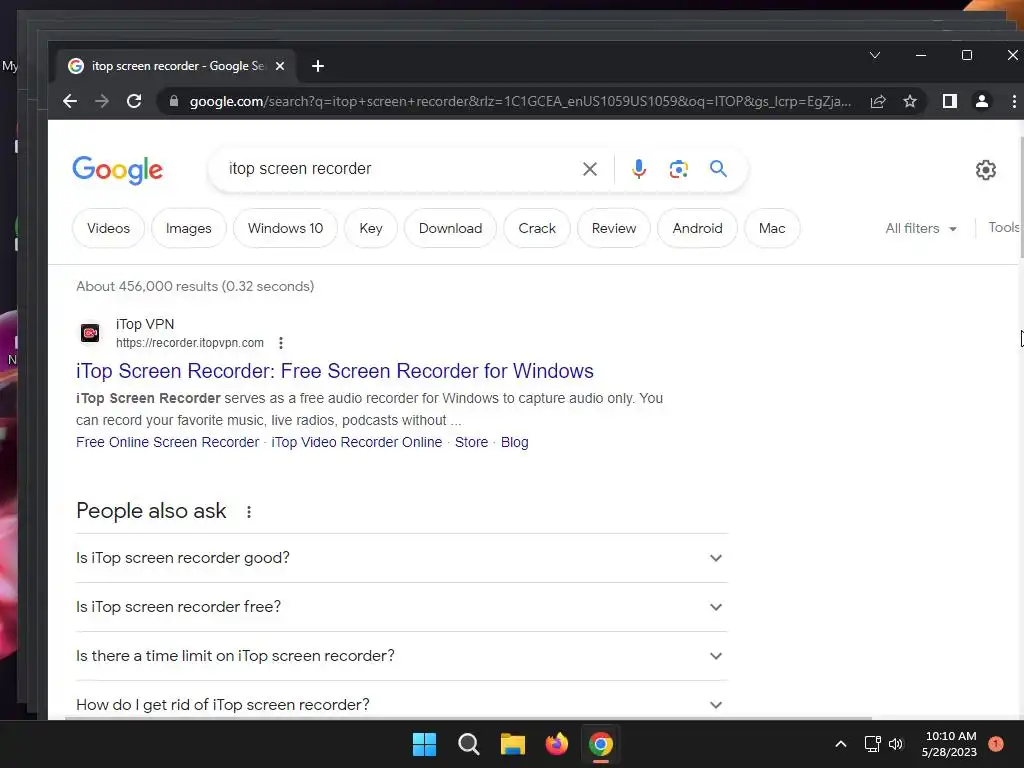Expand 'Is iTop screen recorder good?'
The width and height of the screenshot is (1024, 768).
click(402, 558)
